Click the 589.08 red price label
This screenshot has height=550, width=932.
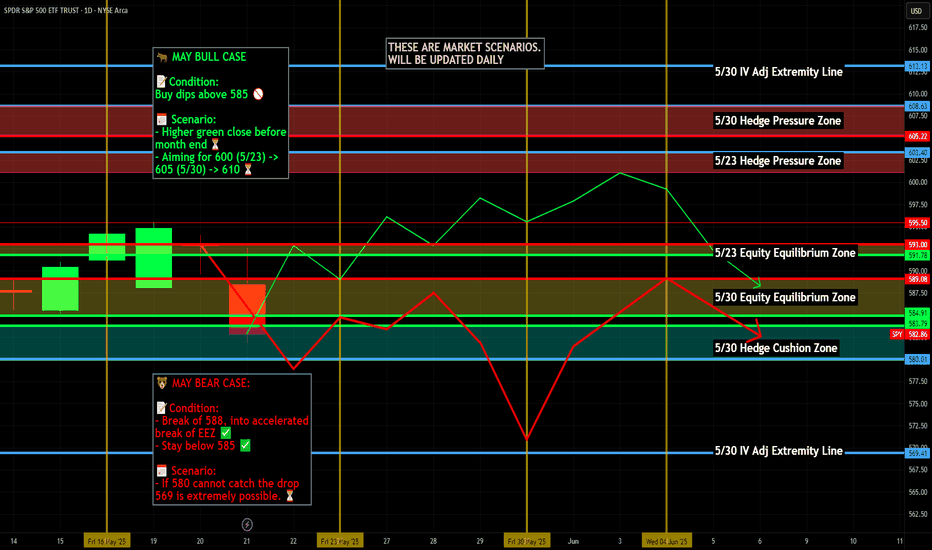[917, 279]
